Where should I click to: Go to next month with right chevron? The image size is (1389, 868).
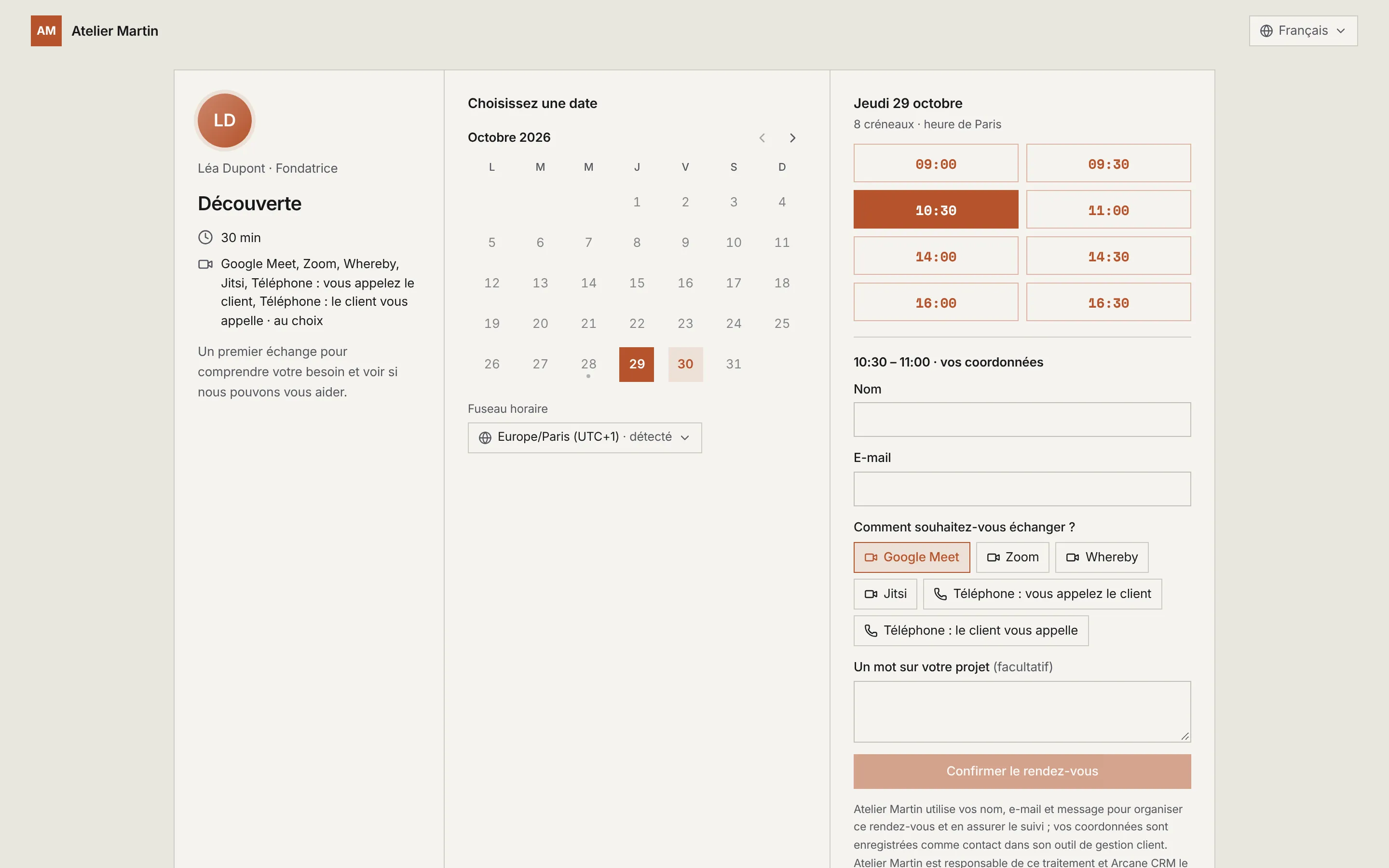pos(793,138)
